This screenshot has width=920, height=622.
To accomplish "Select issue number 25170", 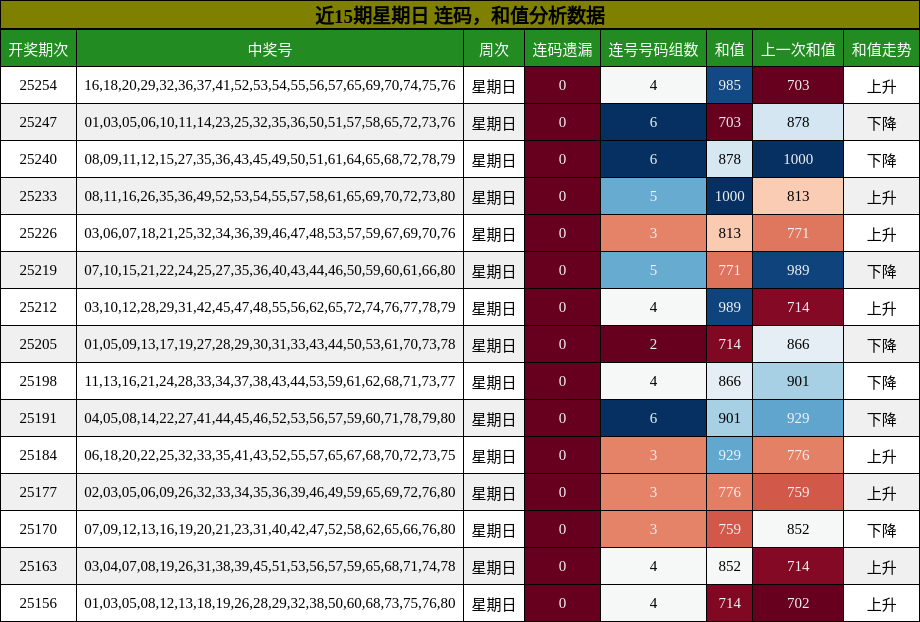I will tap(38, 529).
